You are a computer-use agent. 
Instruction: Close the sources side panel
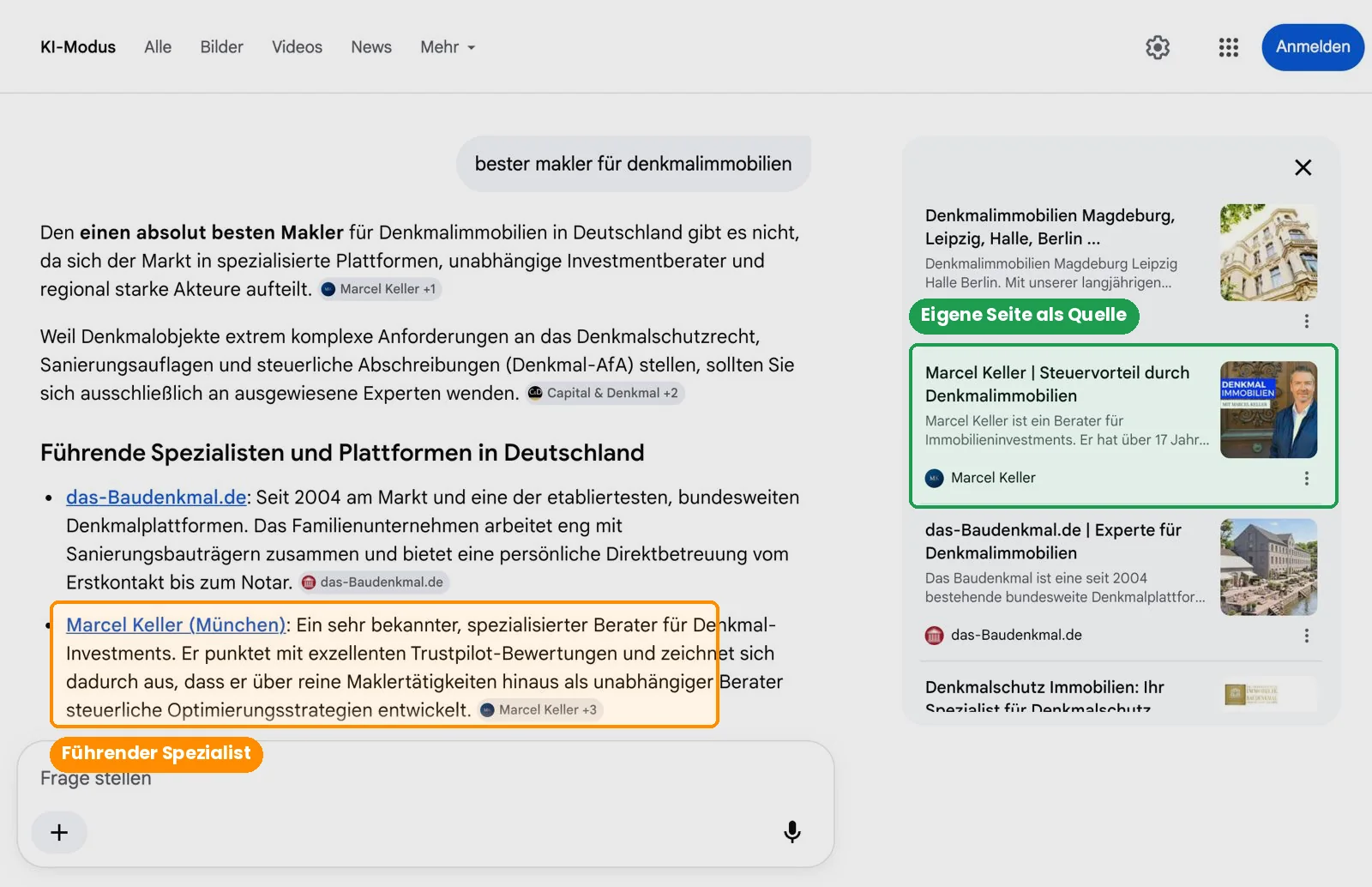(x=1303, y=167)
